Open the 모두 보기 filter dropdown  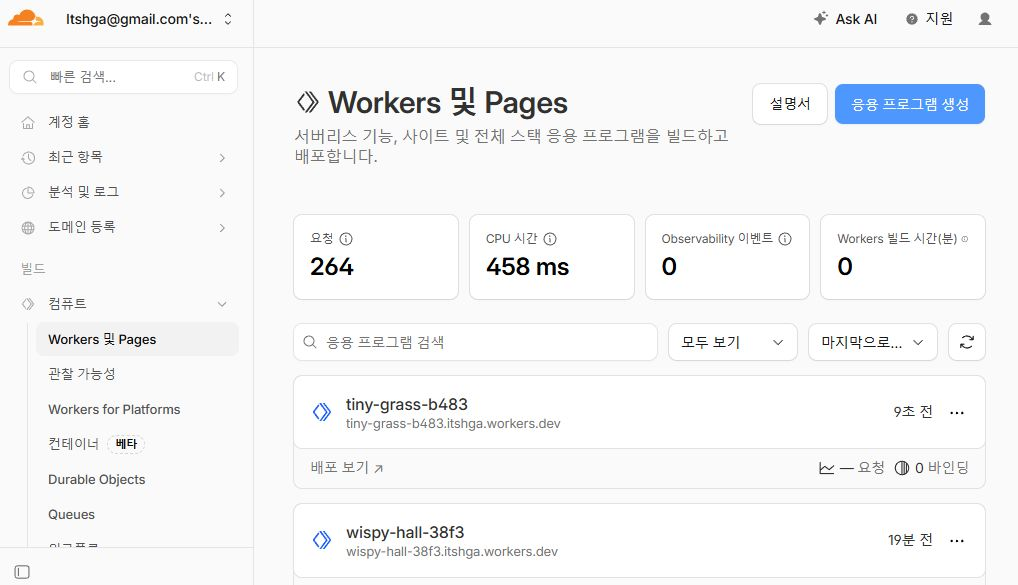[x=732, y=342]
